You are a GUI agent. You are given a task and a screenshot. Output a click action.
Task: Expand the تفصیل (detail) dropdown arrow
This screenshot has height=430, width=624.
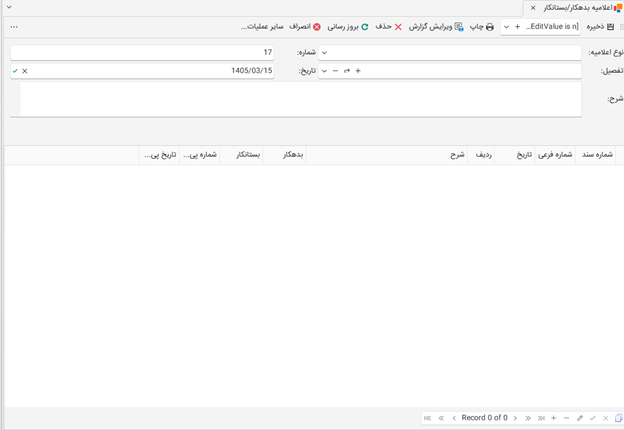324,71
